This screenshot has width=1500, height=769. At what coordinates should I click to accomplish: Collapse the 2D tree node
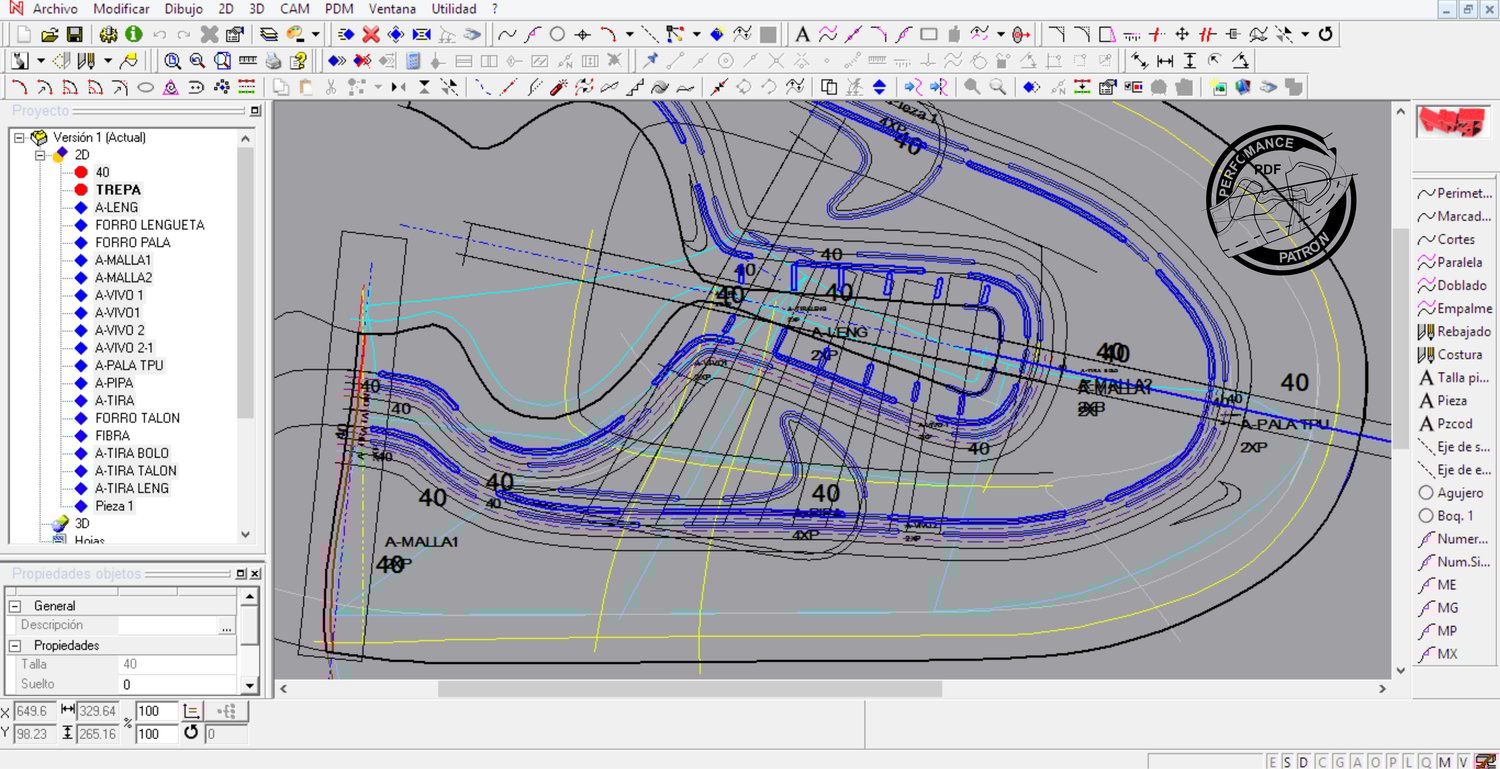click(x=40, y=155)
